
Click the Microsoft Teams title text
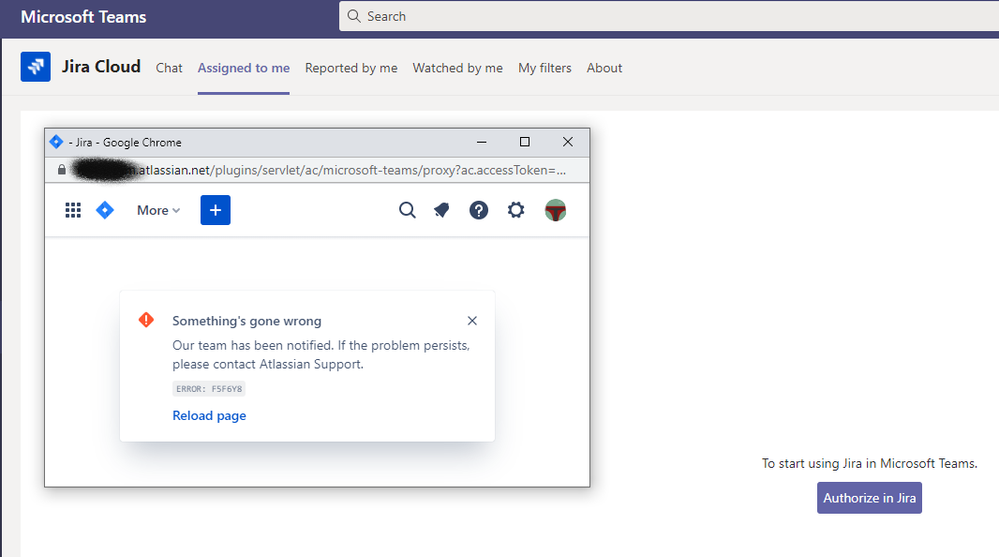[83, 17]
